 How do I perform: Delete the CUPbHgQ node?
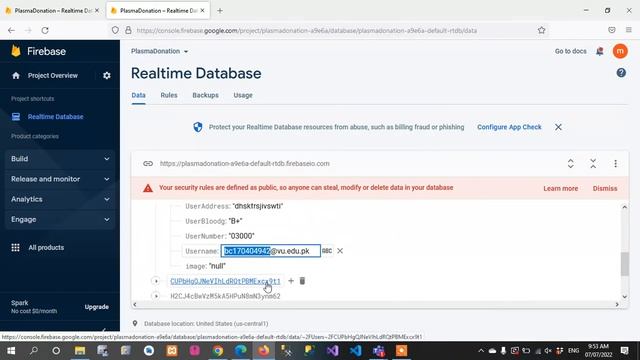click(x=302, y=281)
